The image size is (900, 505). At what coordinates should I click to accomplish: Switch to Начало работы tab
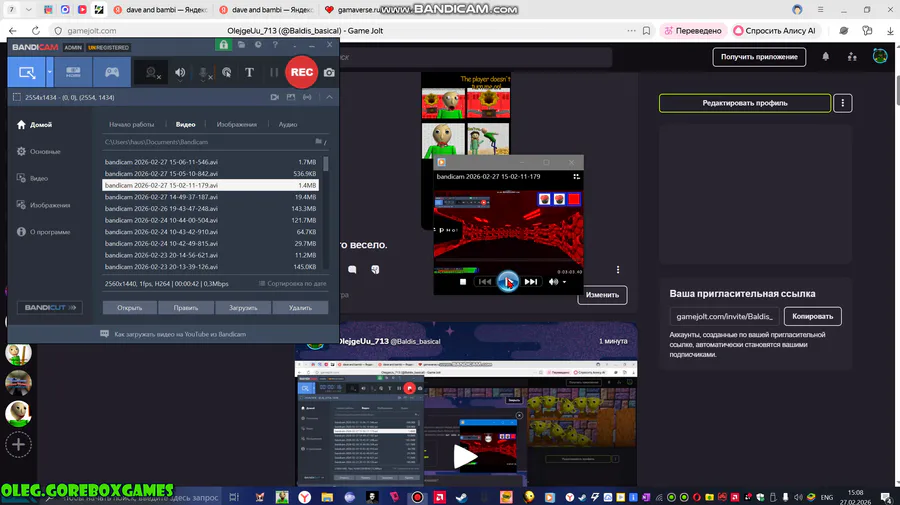coord(131,125)
